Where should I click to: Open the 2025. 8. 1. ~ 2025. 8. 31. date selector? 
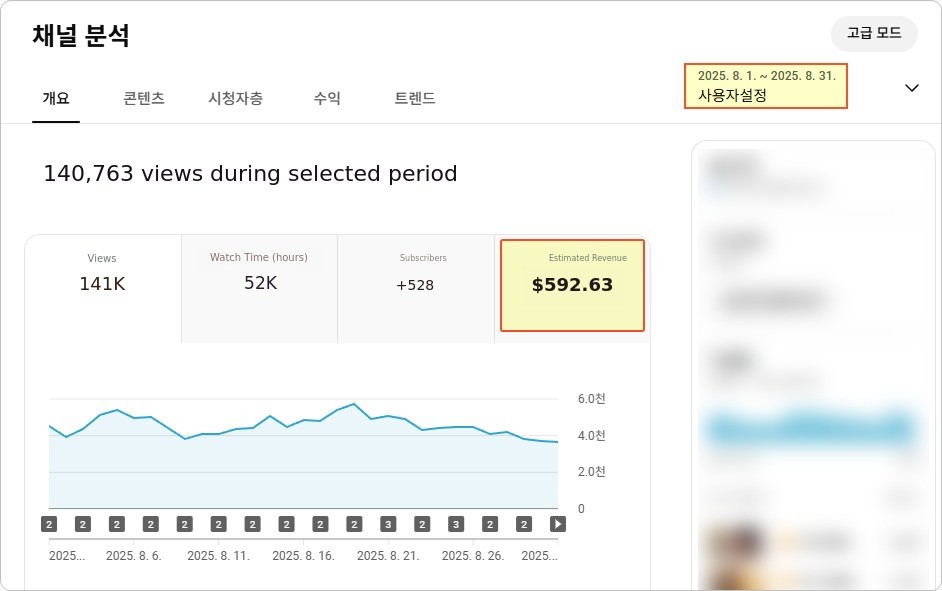pos(765,86)
